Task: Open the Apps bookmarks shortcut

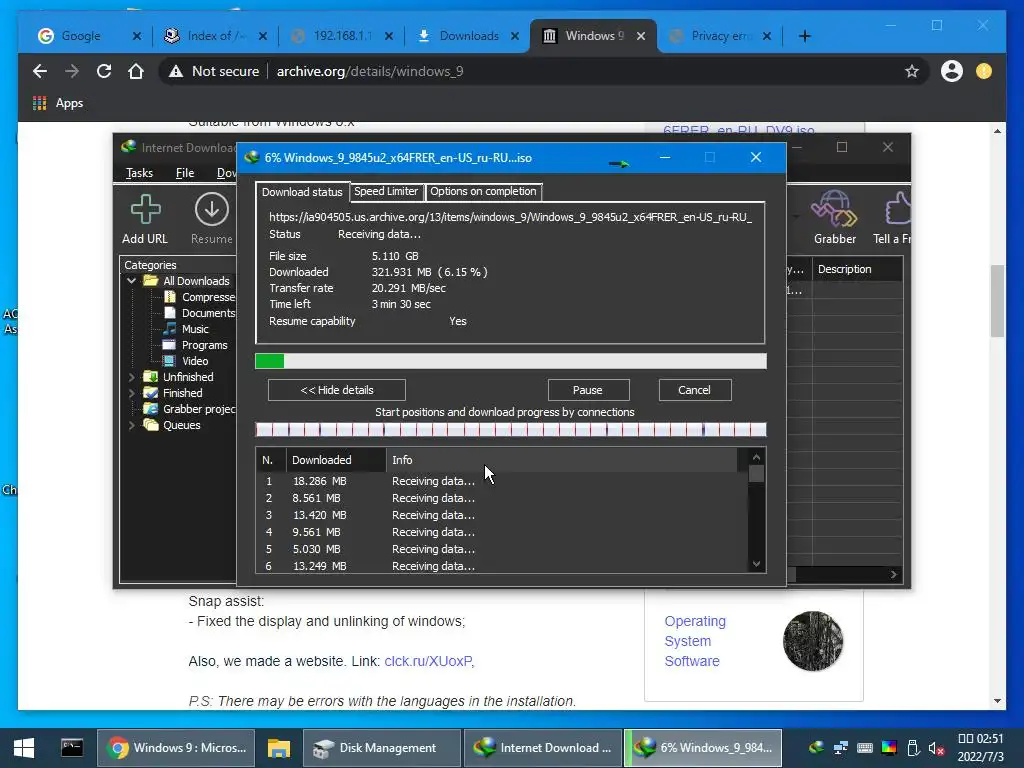Action: click(57, 103)
